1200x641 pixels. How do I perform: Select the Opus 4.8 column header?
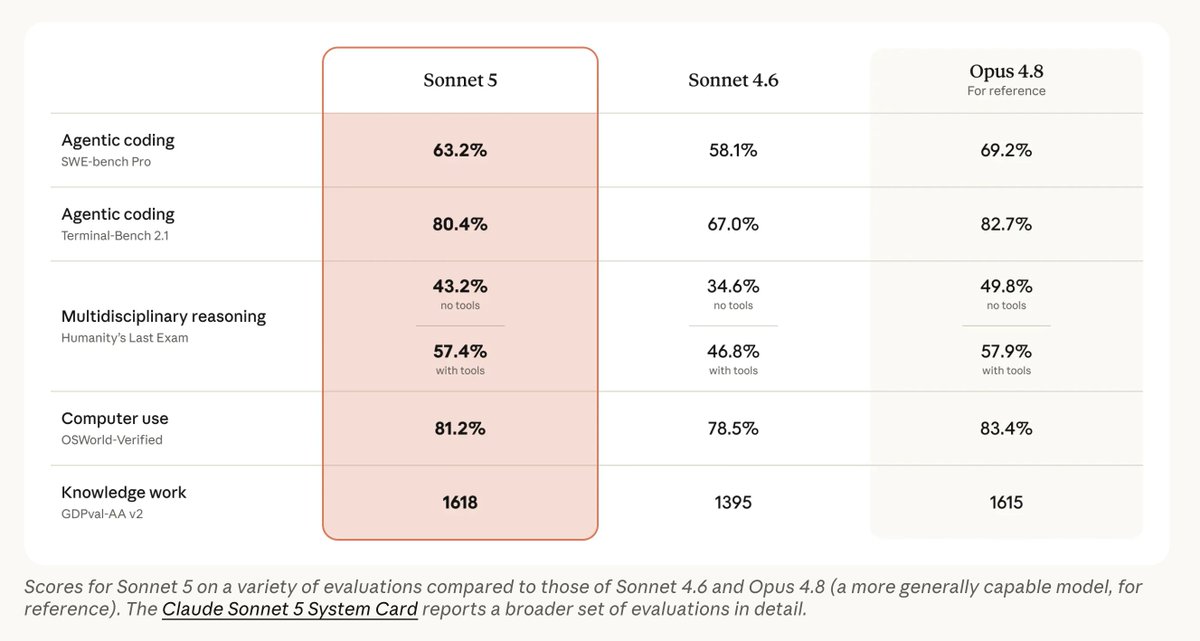coord(1006,79)
